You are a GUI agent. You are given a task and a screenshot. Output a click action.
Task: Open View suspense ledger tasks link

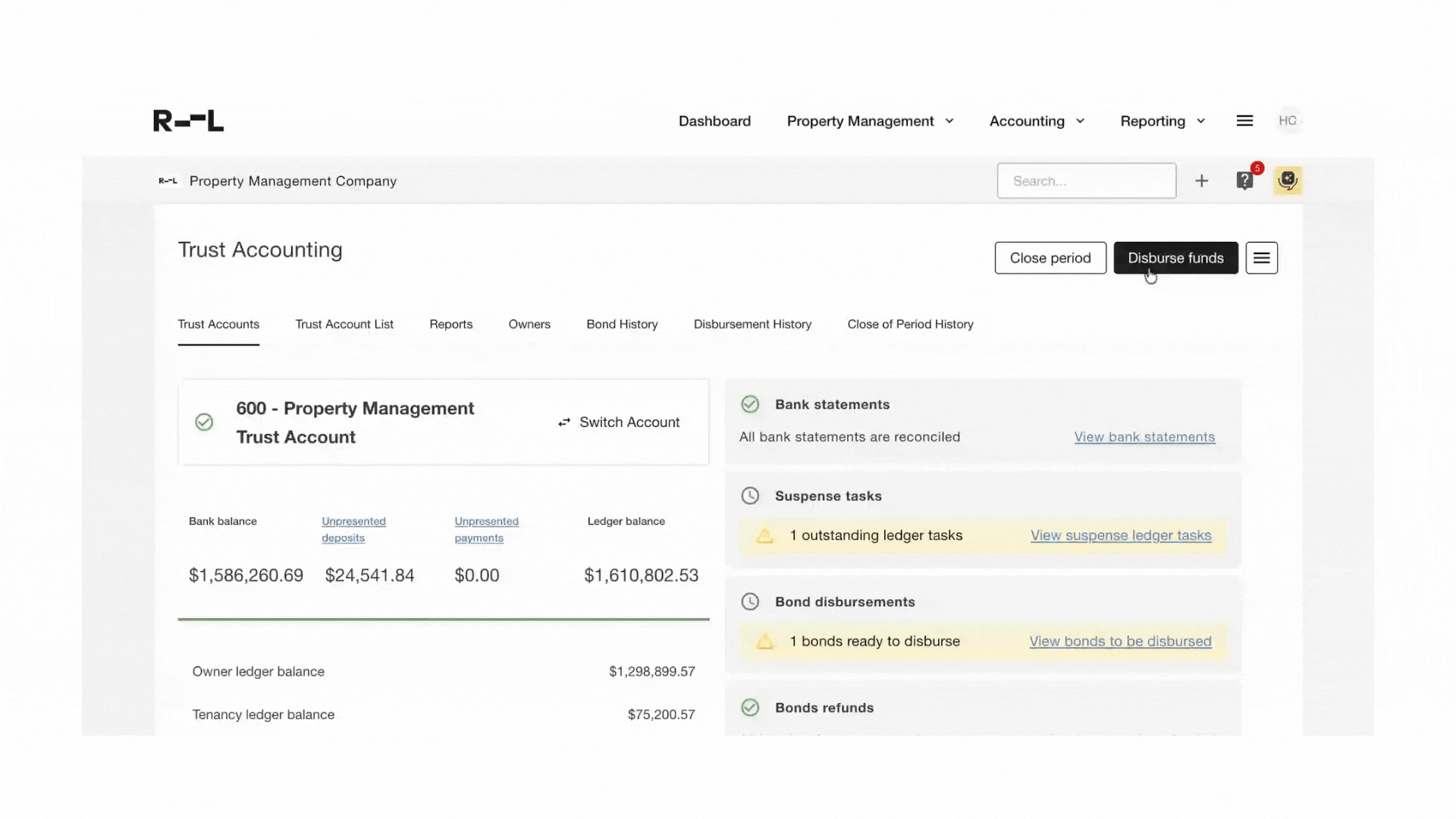point(1121,535)
